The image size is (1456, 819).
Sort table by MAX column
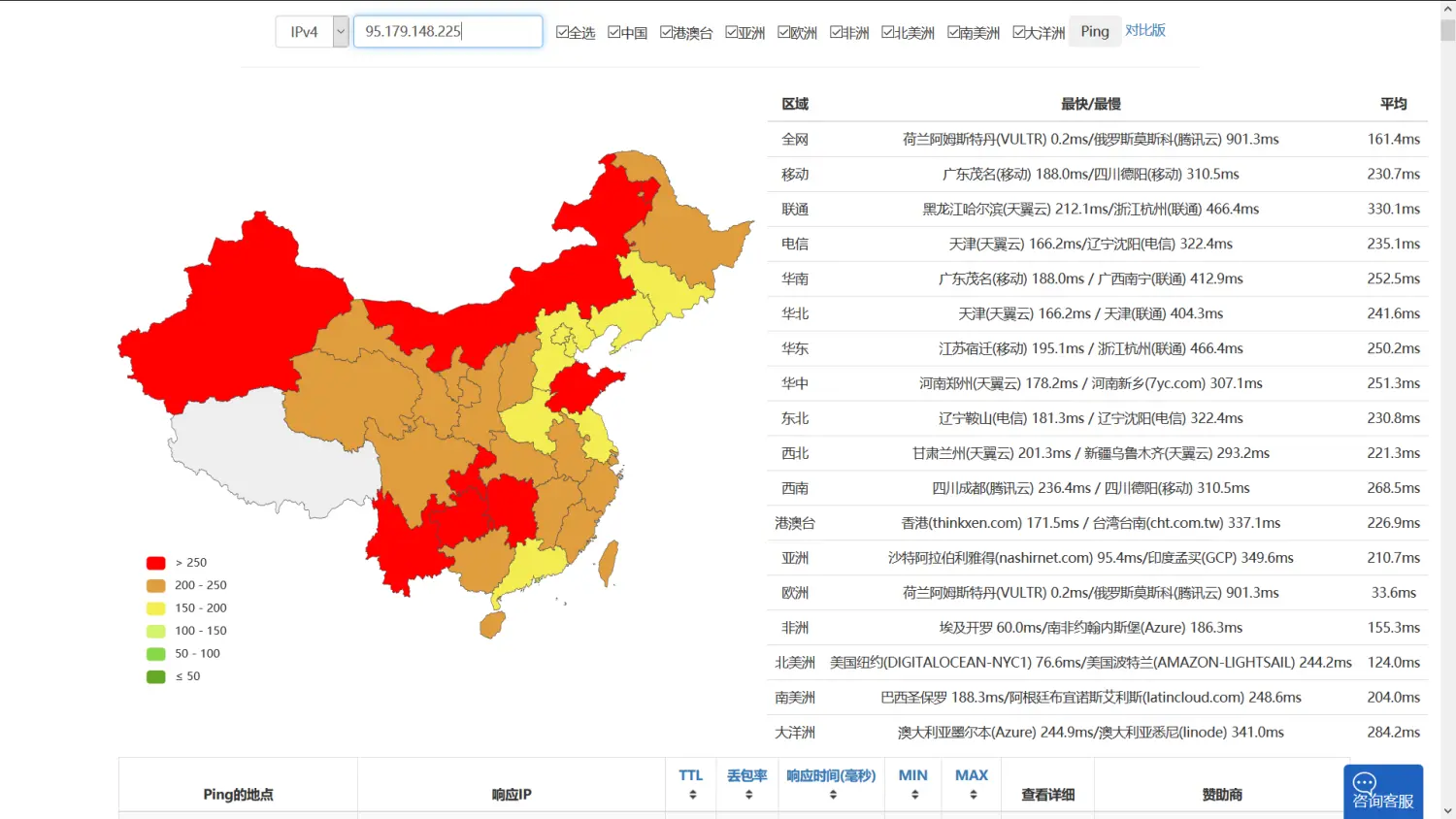click(972, 795)
